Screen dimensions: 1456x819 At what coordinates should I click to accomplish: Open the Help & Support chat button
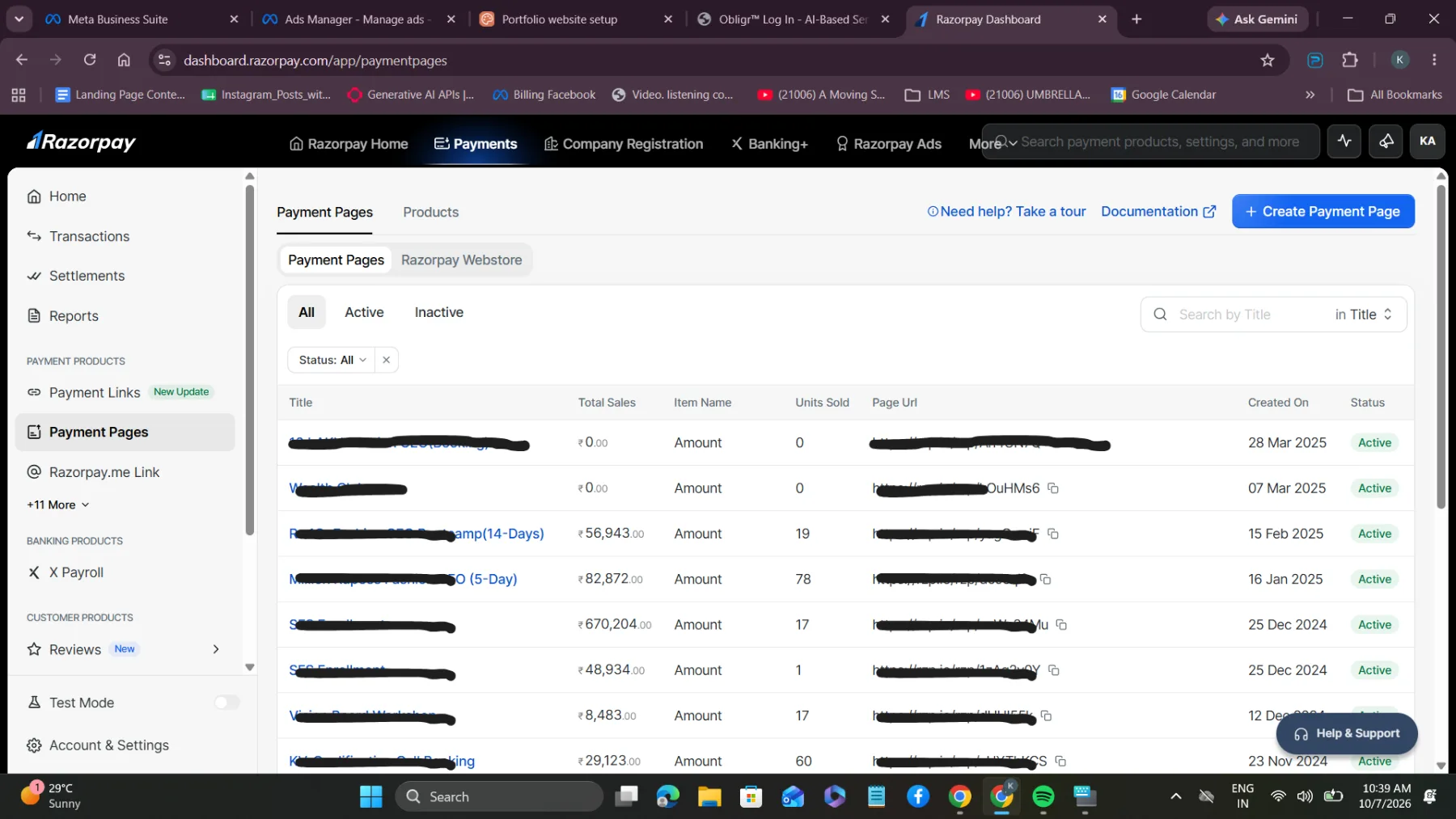tap(1347, 733)
